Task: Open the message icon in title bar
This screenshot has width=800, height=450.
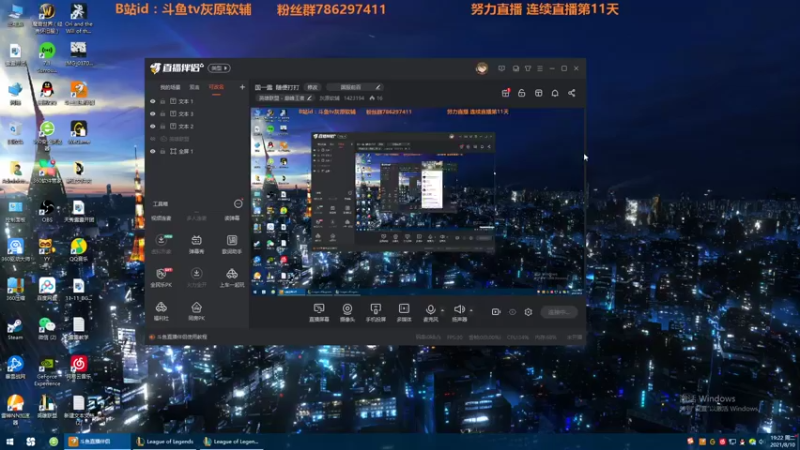Action: click(502, 68)
